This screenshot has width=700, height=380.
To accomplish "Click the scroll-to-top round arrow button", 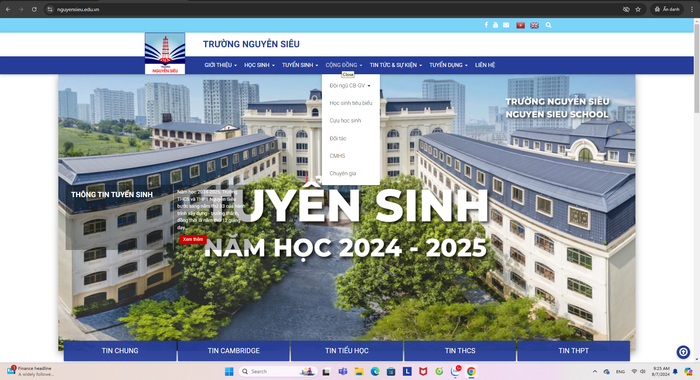I will pos(683,352).
